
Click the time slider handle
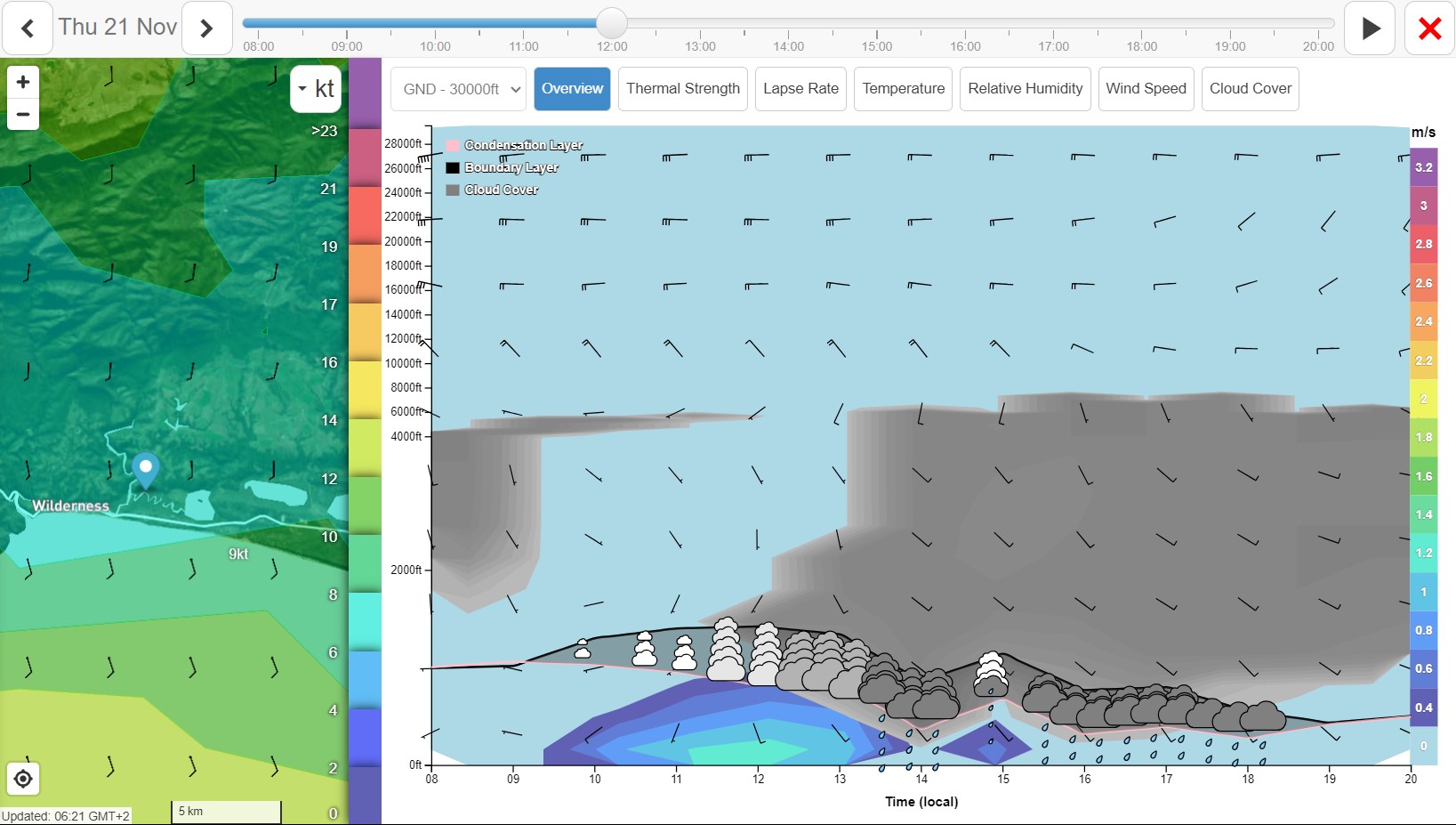[x=611, y=23]
